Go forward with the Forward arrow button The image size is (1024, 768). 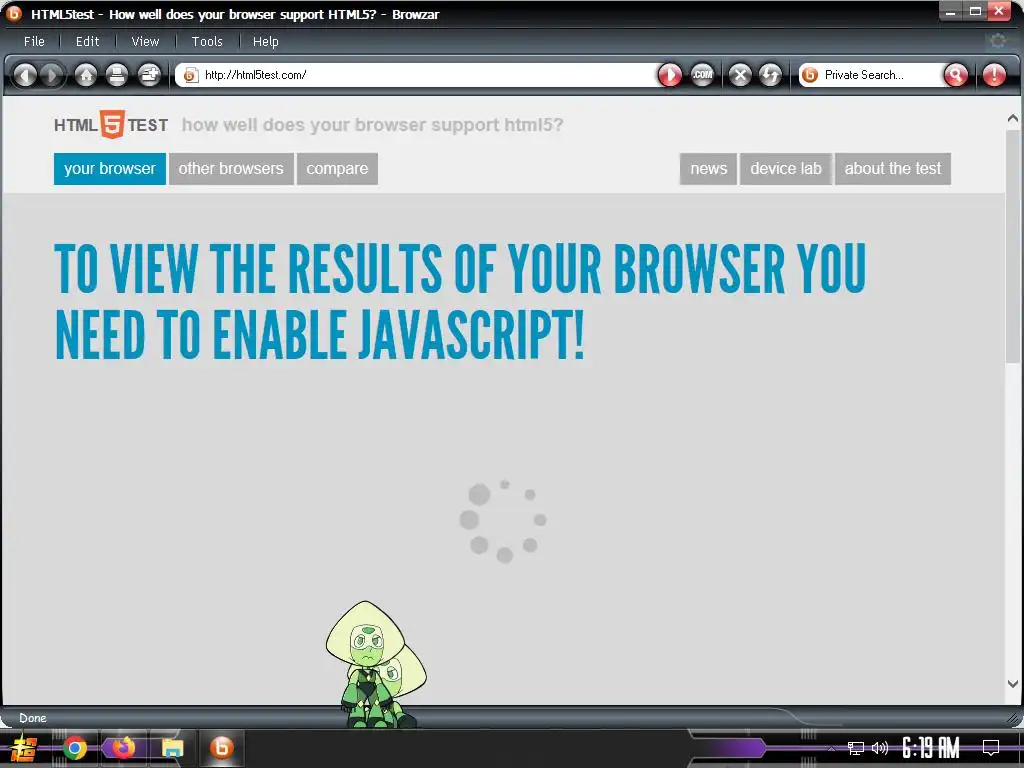click(x=53, y=75)
